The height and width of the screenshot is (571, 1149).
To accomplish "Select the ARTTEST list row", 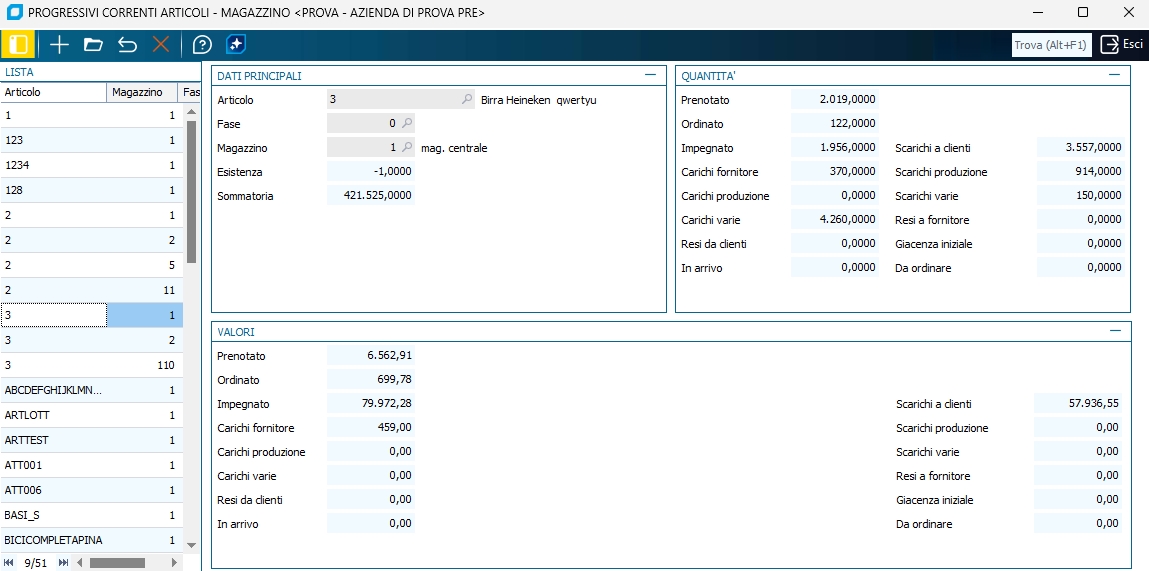I will (x=91, y=440).
